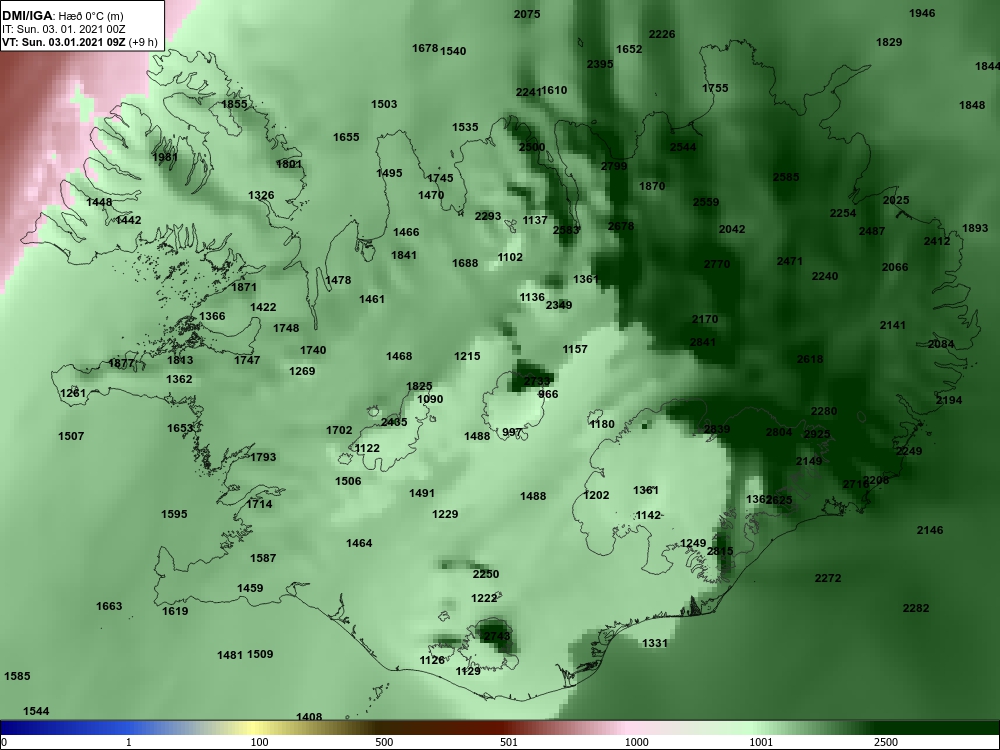Viewport: 1000px width, 750px height.
Task: Select the map value 2799
Action: [x=614, y=166]
